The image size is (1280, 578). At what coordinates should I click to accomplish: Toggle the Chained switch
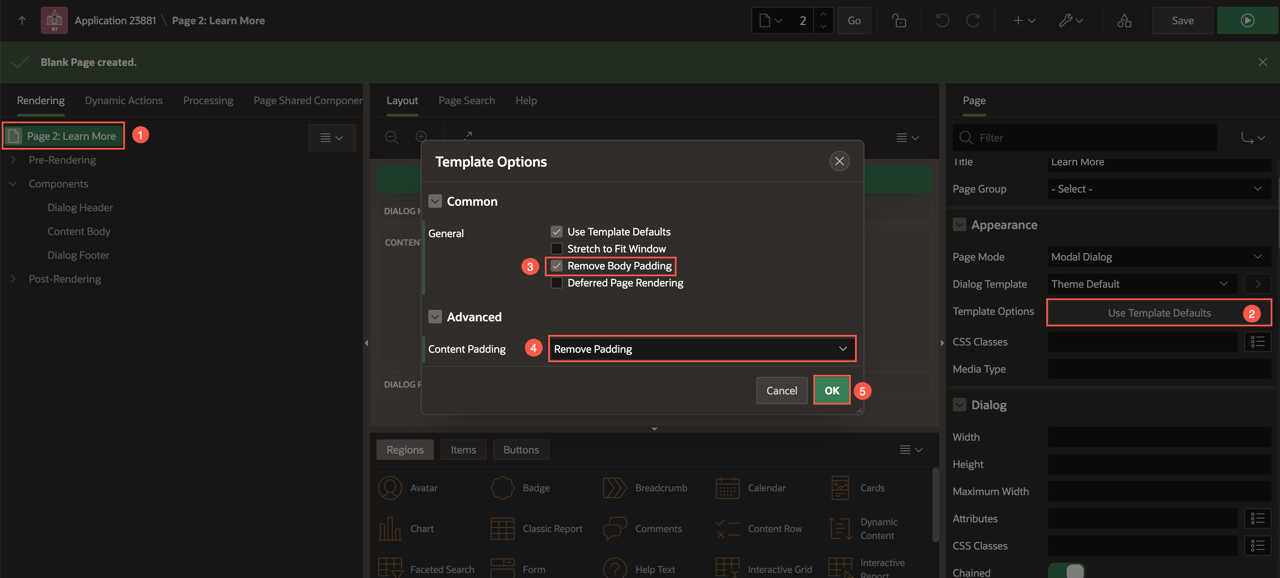[1066, 571]
